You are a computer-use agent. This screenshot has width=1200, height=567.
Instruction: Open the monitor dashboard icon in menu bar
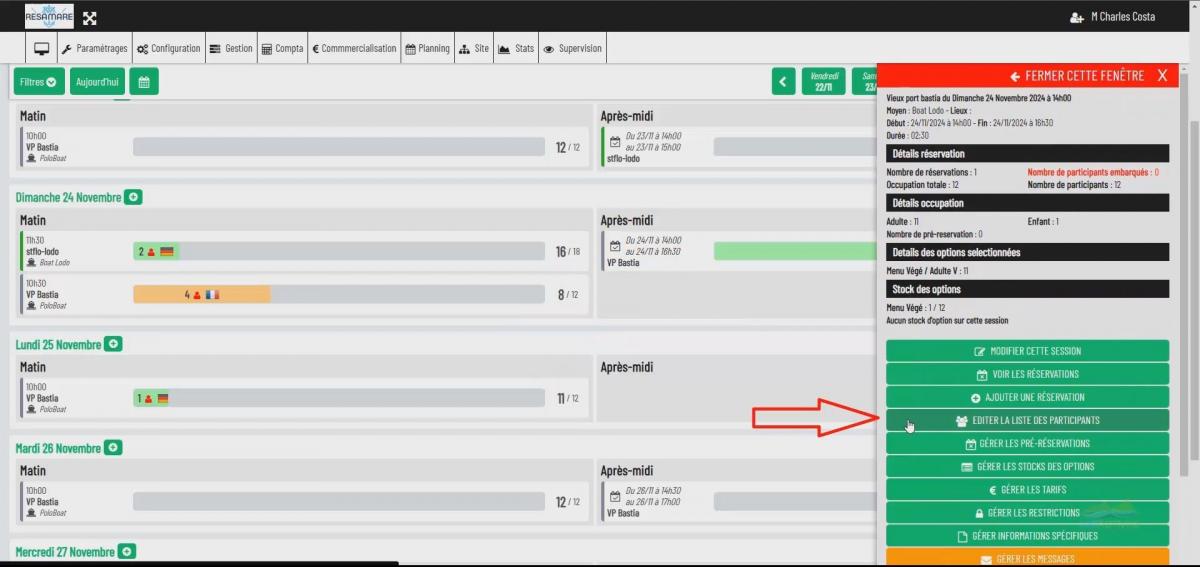(x=42, y=48)
